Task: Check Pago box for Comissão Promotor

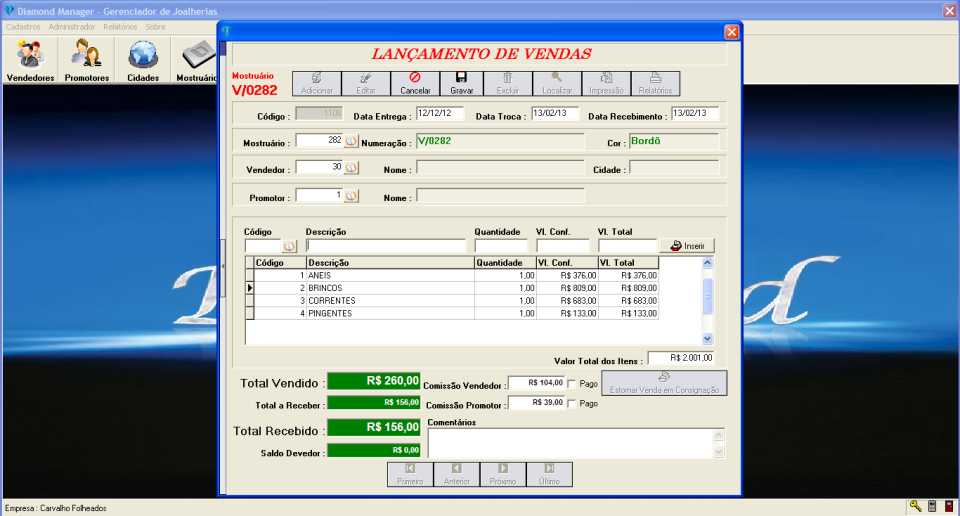Action: pyautogui.click(x=572, y=404)
